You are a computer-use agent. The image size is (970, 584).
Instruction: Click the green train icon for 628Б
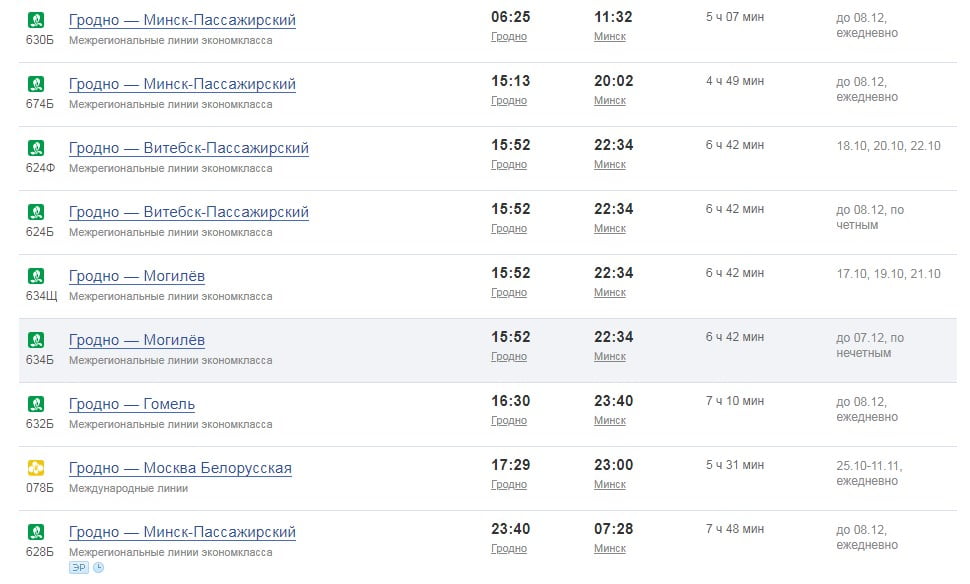36,532
